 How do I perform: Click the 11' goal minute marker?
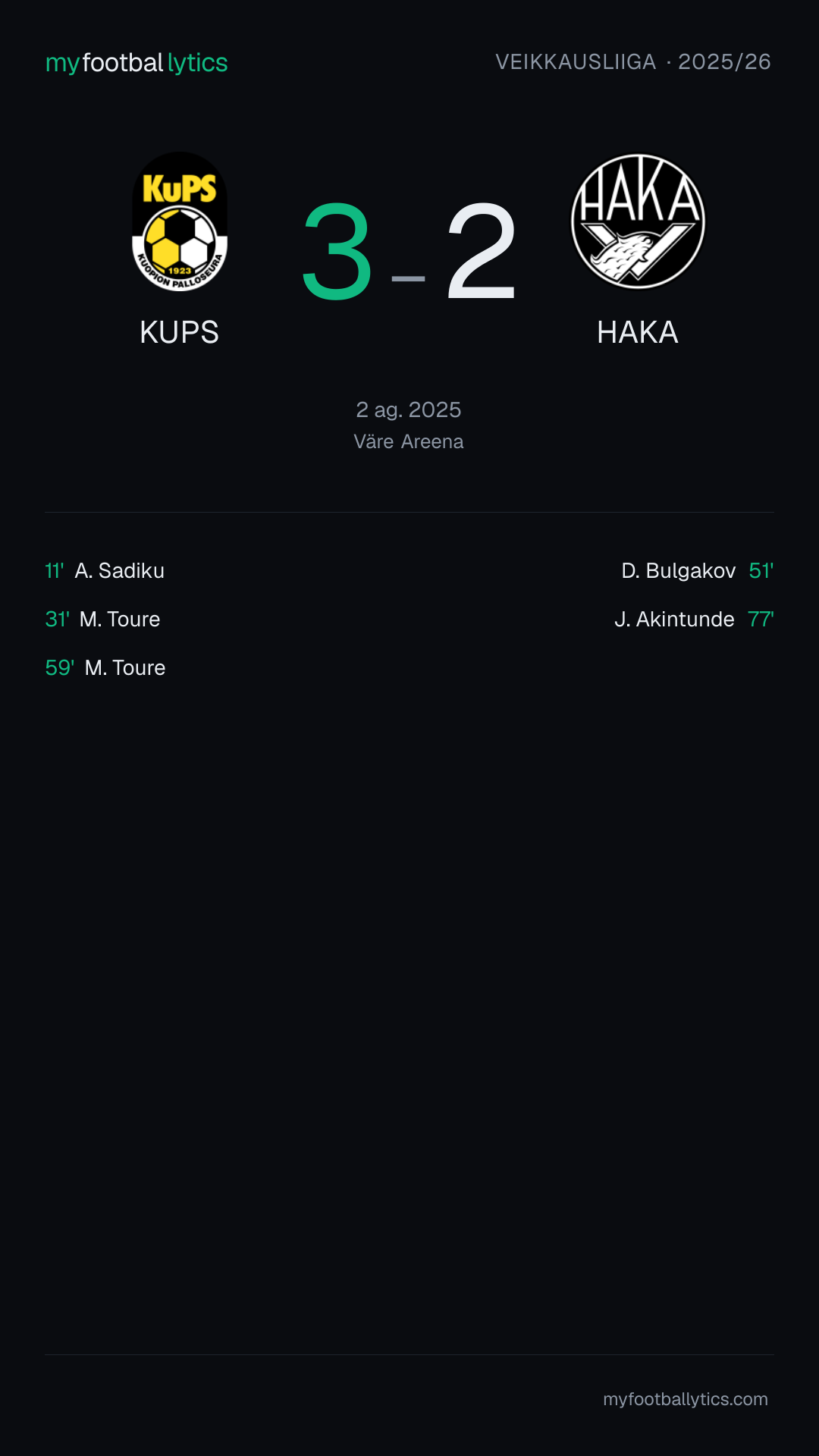tap(55, 570)
